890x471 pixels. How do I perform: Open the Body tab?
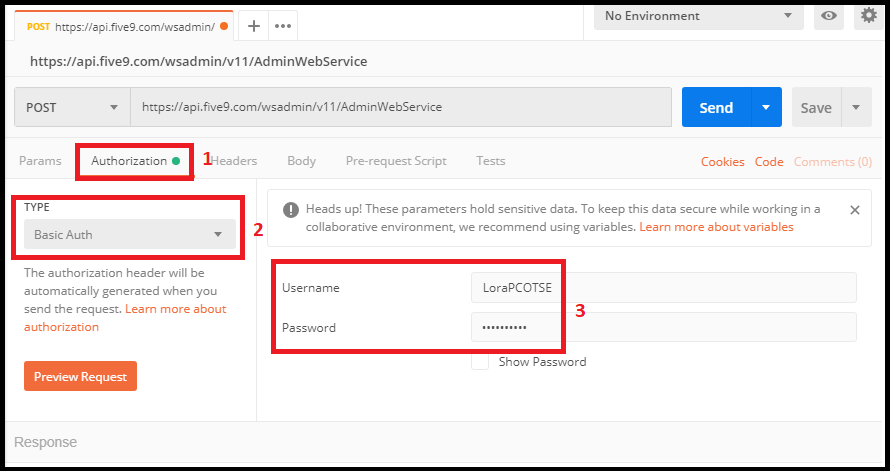(301, 161)
